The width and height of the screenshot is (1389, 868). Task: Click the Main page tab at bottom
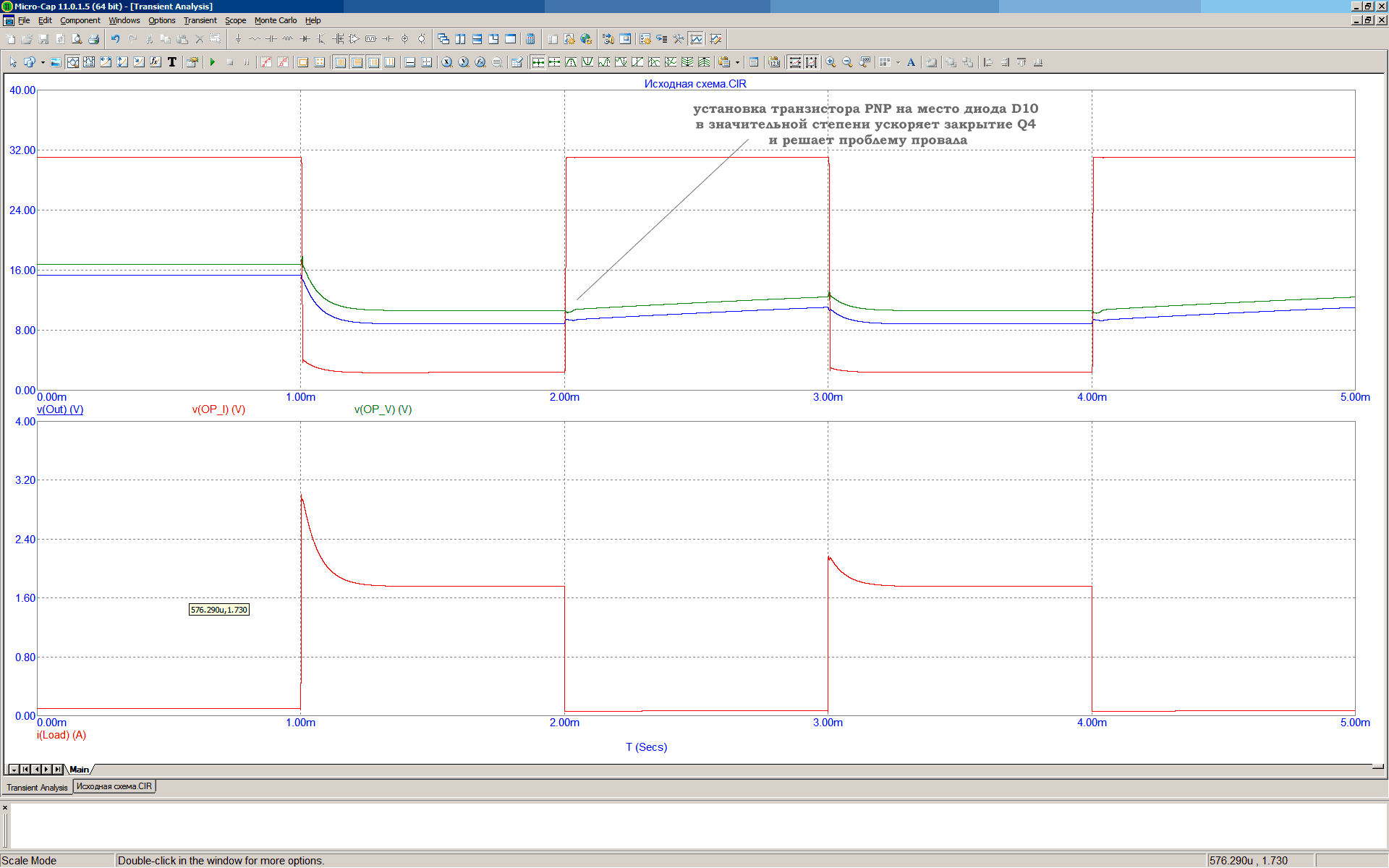79,770
